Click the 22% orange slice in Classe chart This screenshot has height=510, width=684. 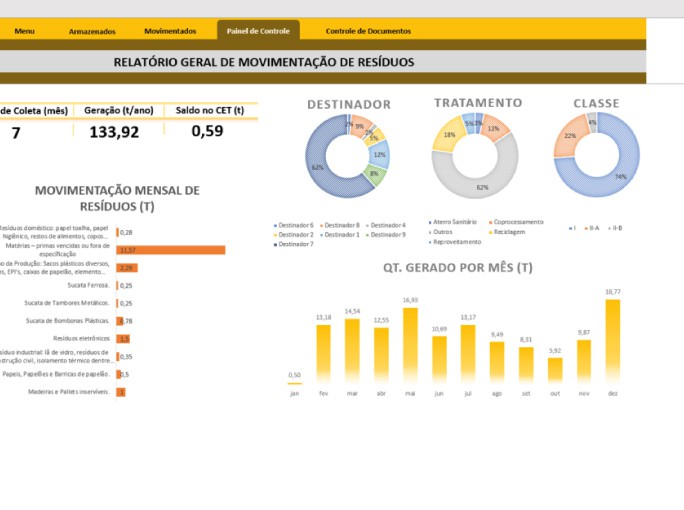pyautogui.click(x=566, y=140)
